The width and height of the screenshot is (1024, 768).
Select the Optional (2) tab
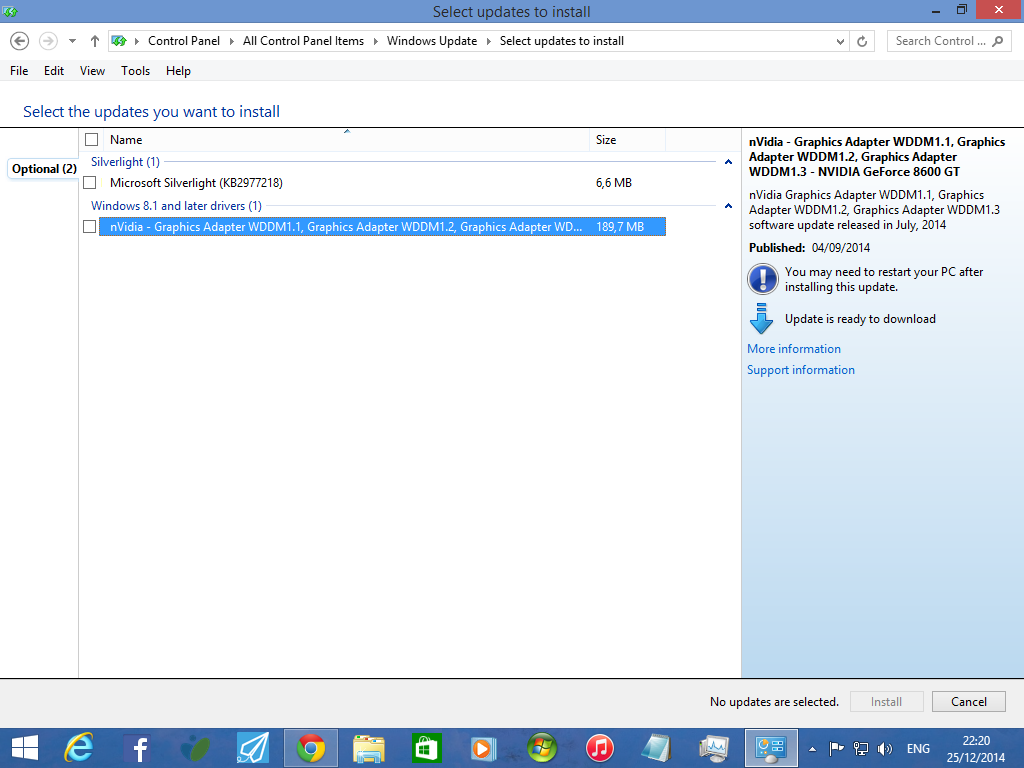click(44, 169)
